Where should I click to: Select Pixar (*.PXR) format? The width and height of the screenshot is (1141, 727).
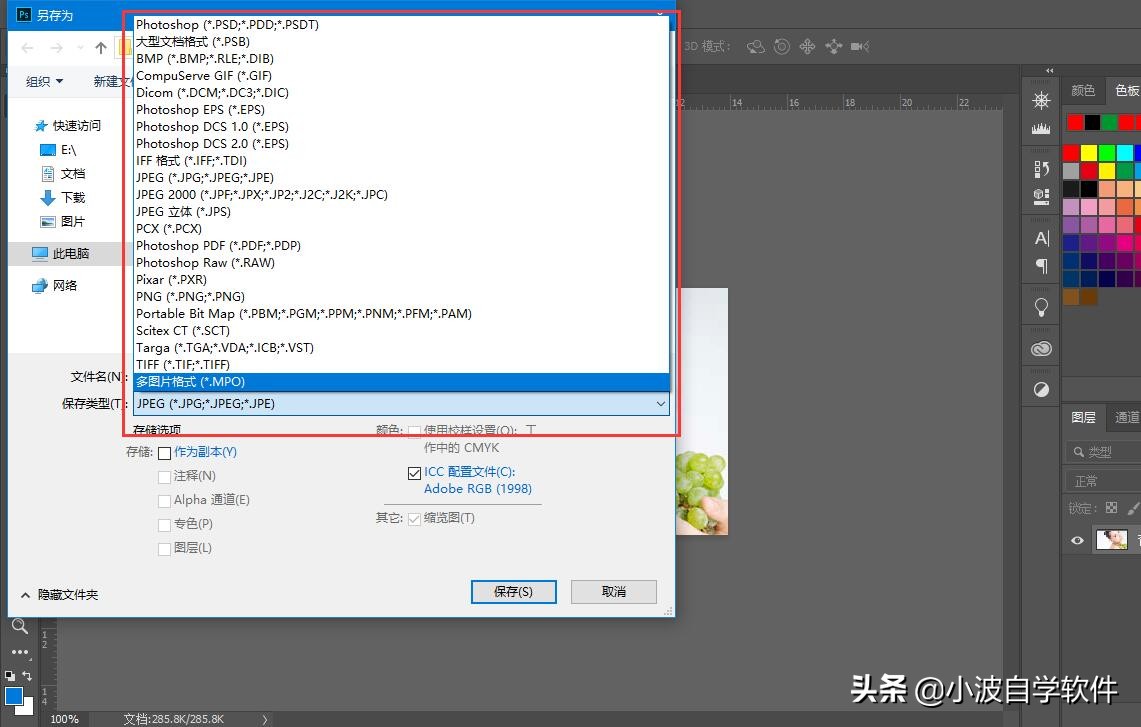click(401, 279)
